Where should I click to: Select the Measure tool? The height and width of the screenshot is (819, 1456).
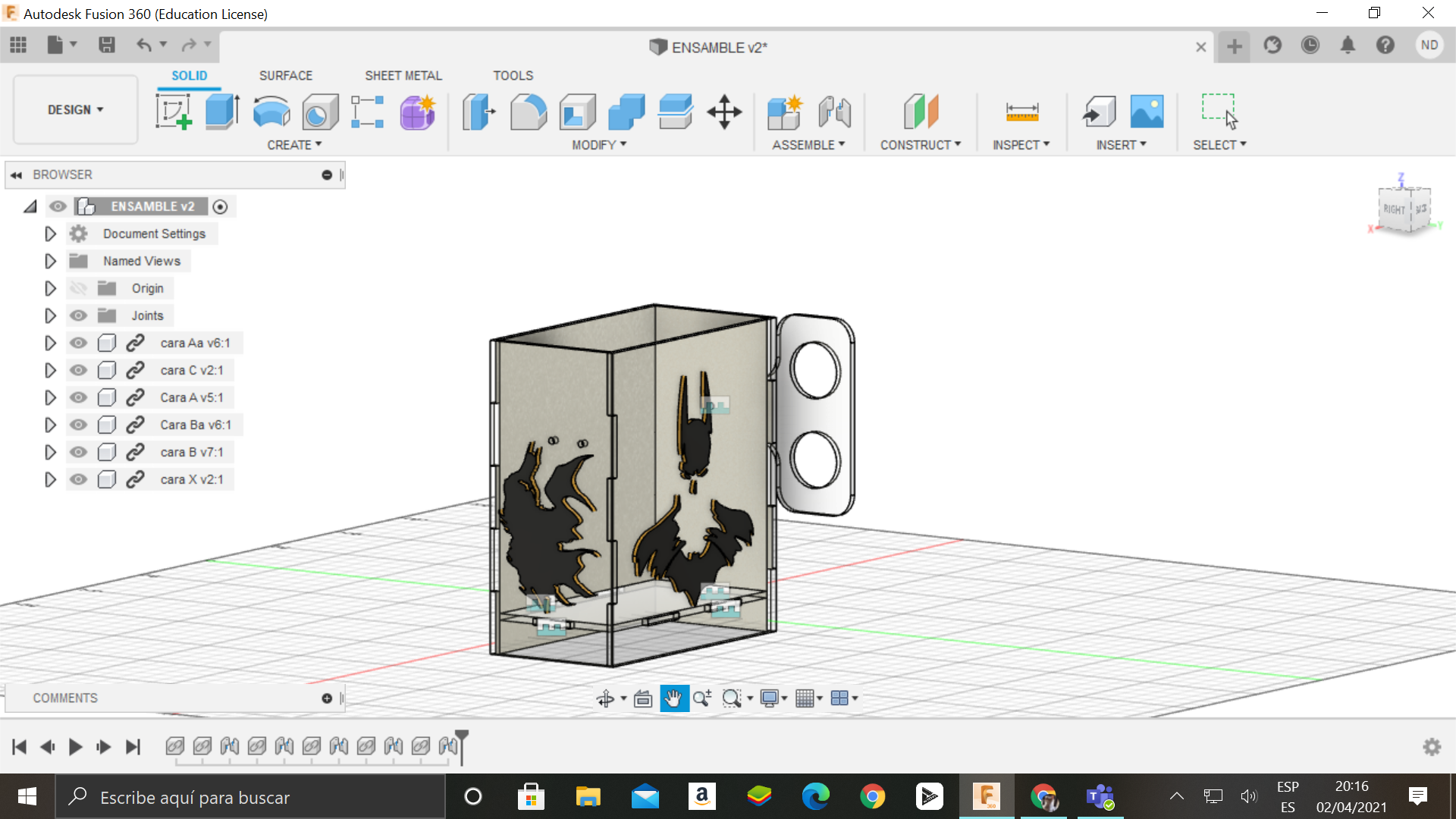tap(1021, 112)
